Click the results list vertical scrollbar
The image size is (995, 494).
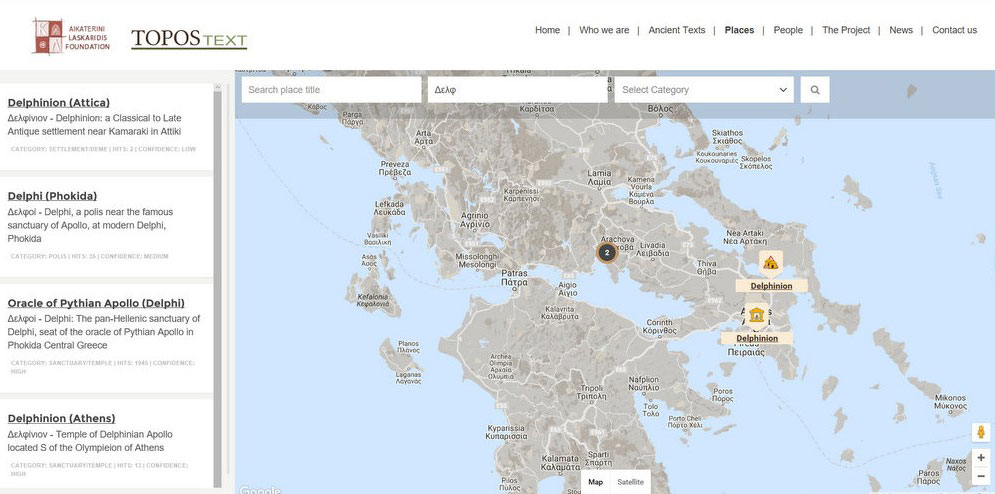218,280
